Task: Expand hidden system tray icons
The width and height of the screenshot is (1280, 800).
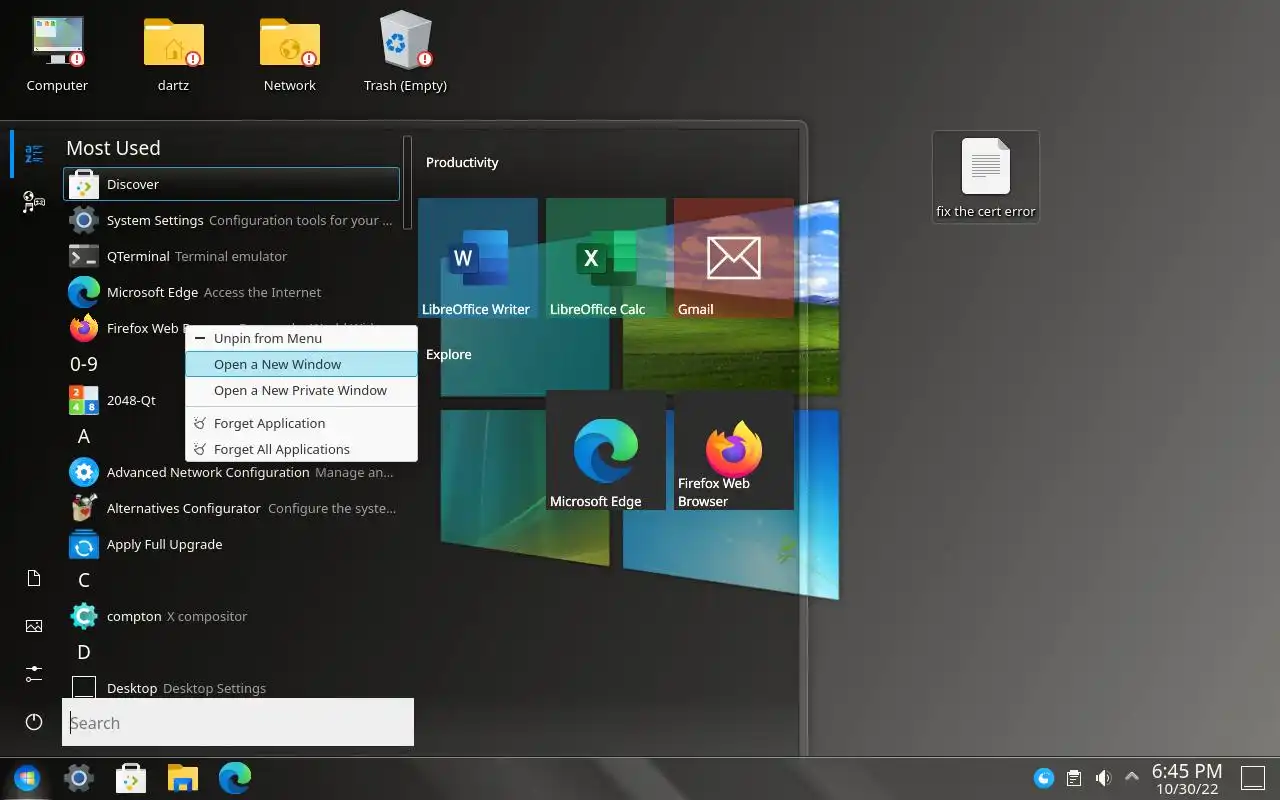Action: tap(1132, 777)
